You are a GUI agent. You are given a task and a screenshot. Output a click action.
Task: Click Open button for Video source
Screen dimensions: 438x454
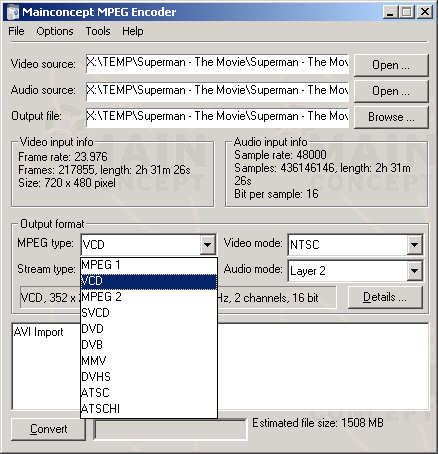coord(391,65)
